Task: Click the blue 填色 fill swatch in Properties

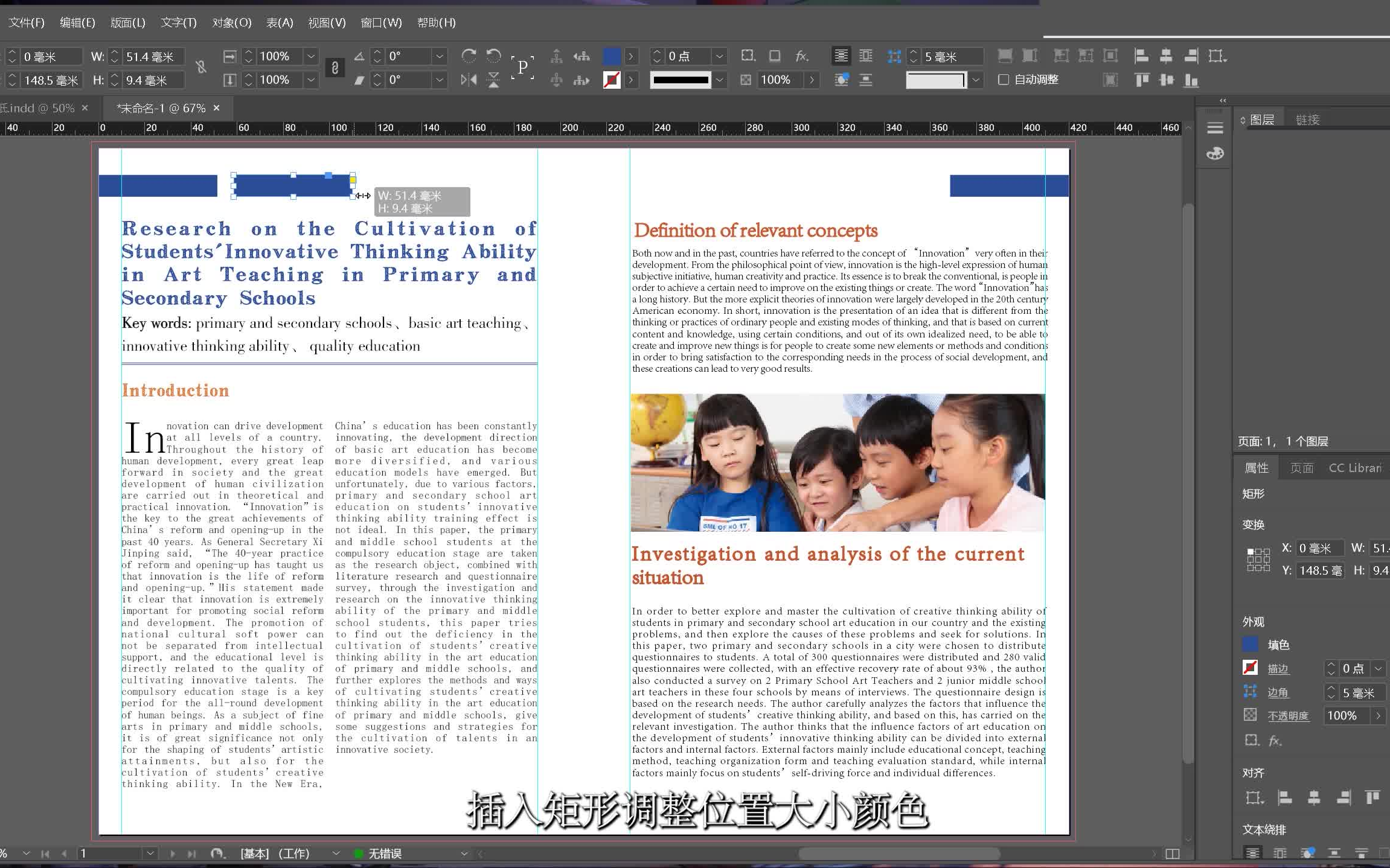Action: pyautogui.click(x=1250, y=644)
